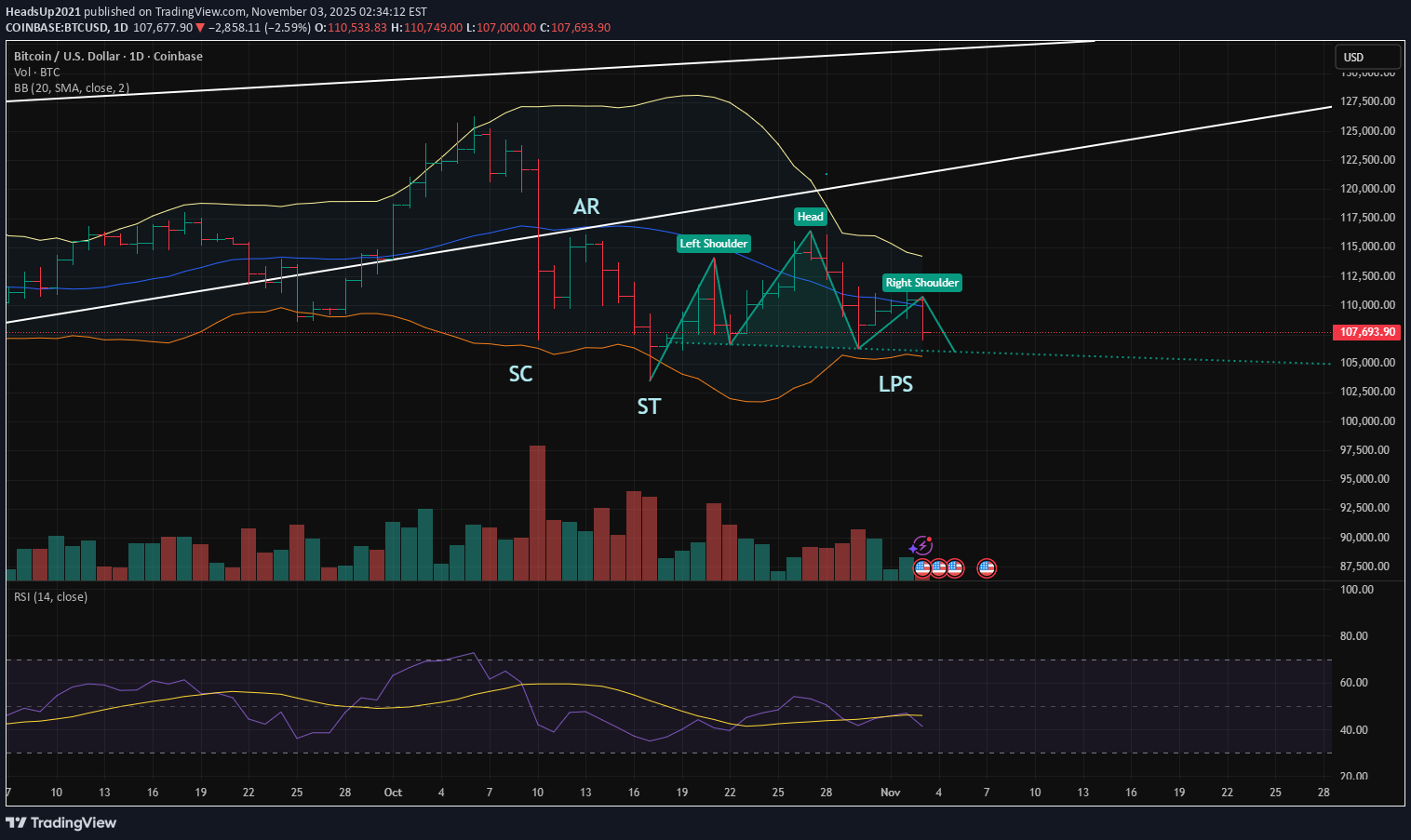The height and width of the screenshot is (840, 1411).
Task: Click the purple lightning spark icon above volume bars
Action: click(x=922, y=545)
